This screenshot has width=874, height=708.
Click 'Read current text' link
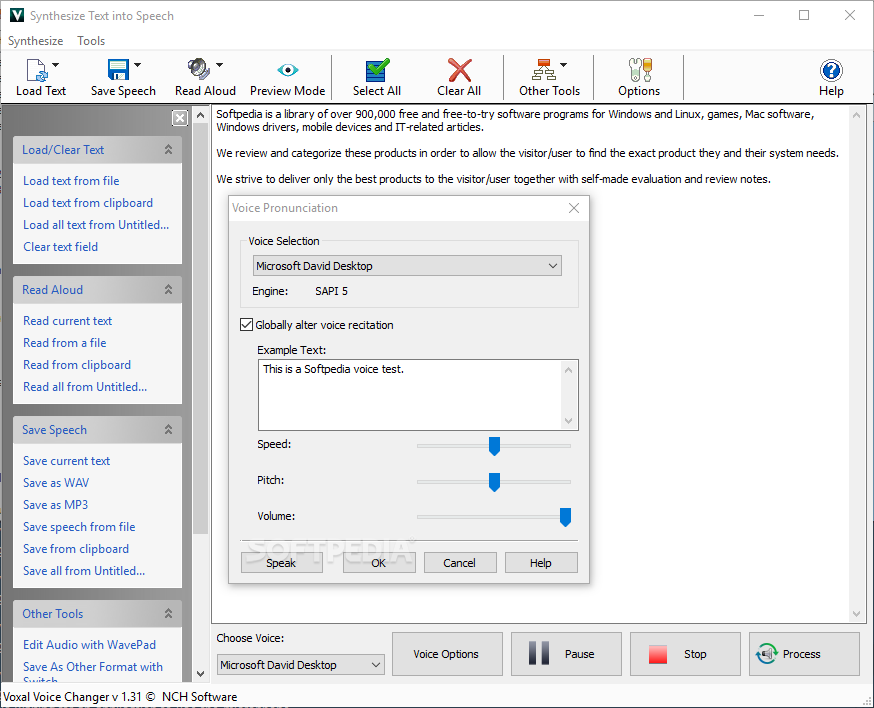pos(67,321)
